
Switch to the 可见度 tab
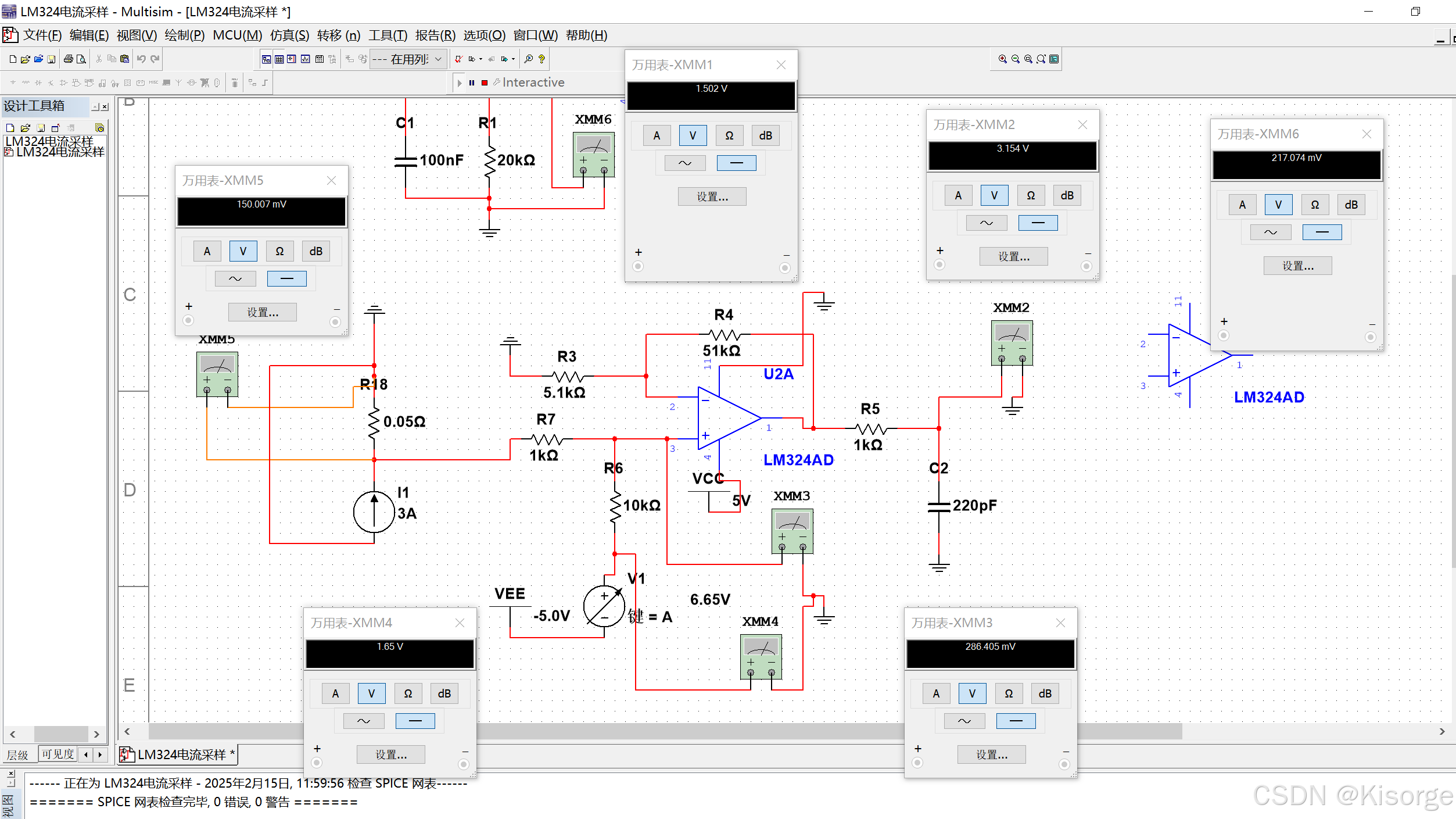[58, 754]
